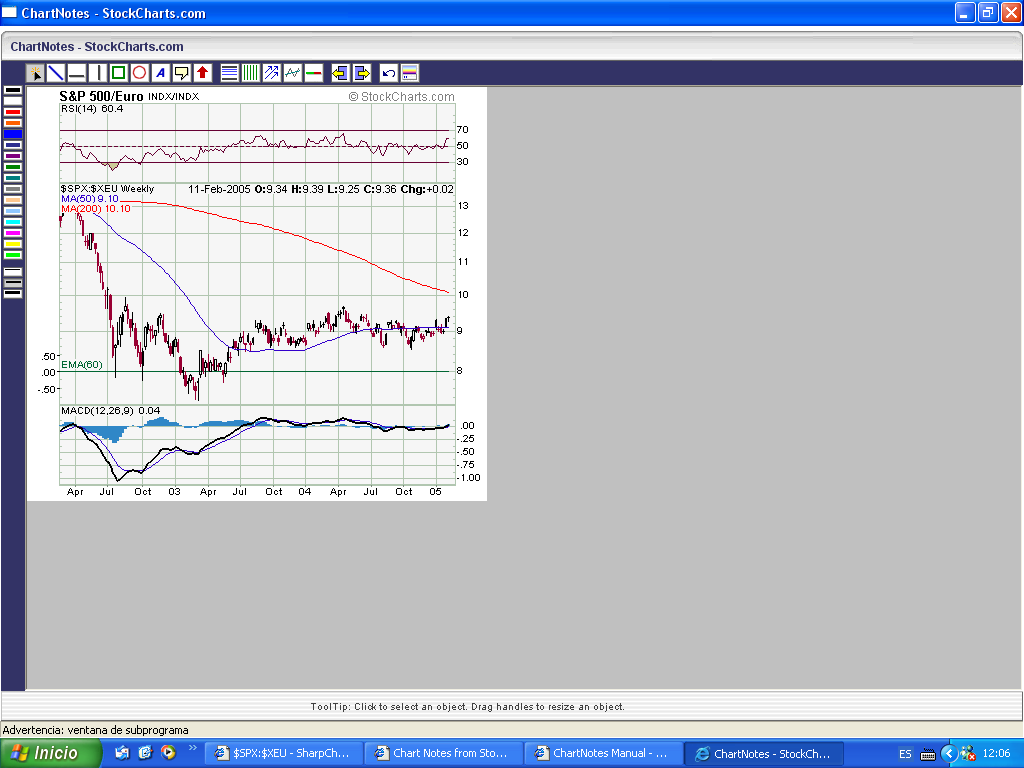Click the yellow right arrow button
The height and width of the screenshot is (768, 1024).
click(361, 73)
